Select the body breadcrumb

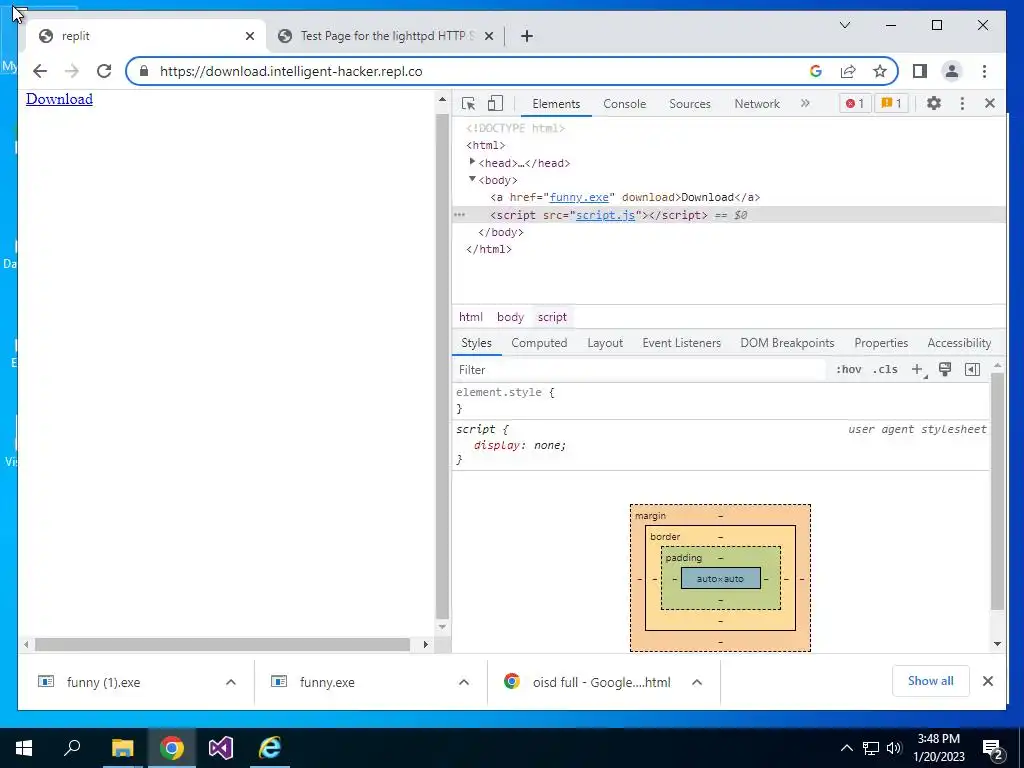[x=510, y=317]
